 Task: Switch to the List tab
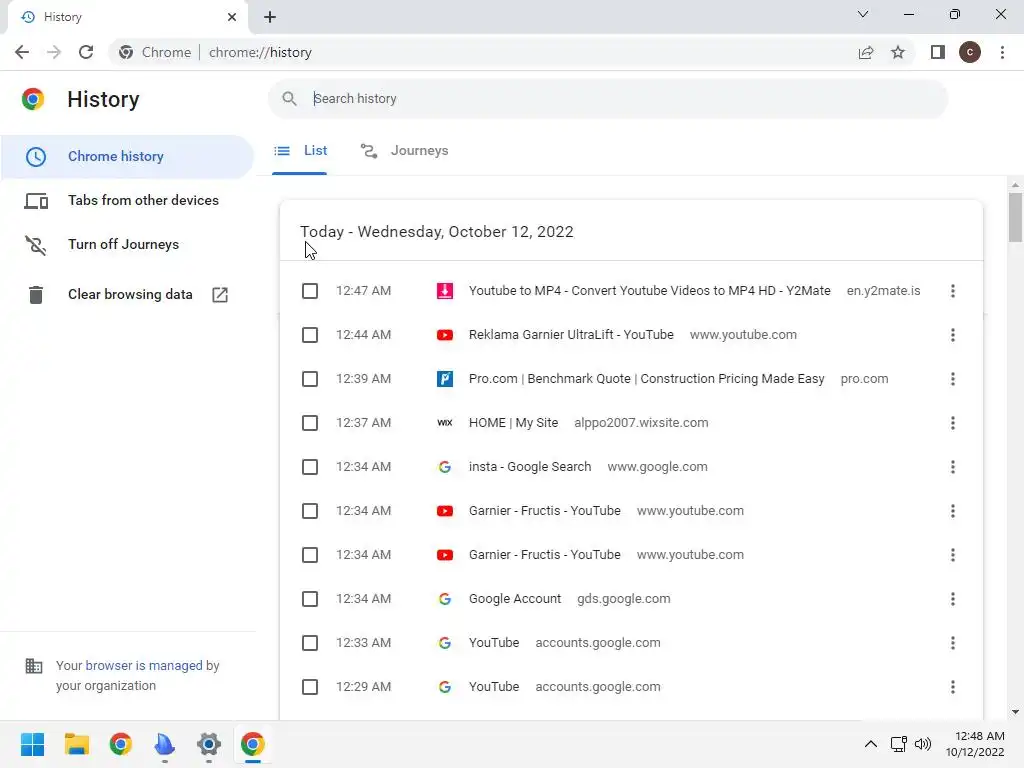(x=300, y=151)
